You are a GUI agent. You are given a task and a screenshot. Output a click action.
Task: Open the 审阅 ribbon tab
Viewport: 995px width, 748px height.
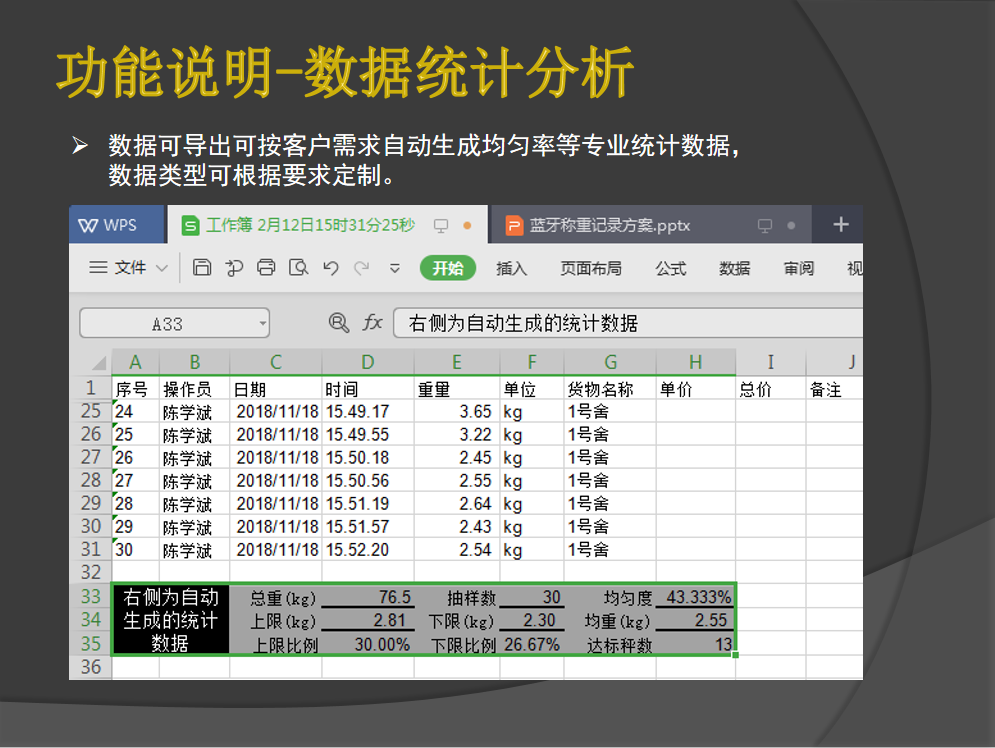(798, 268)
